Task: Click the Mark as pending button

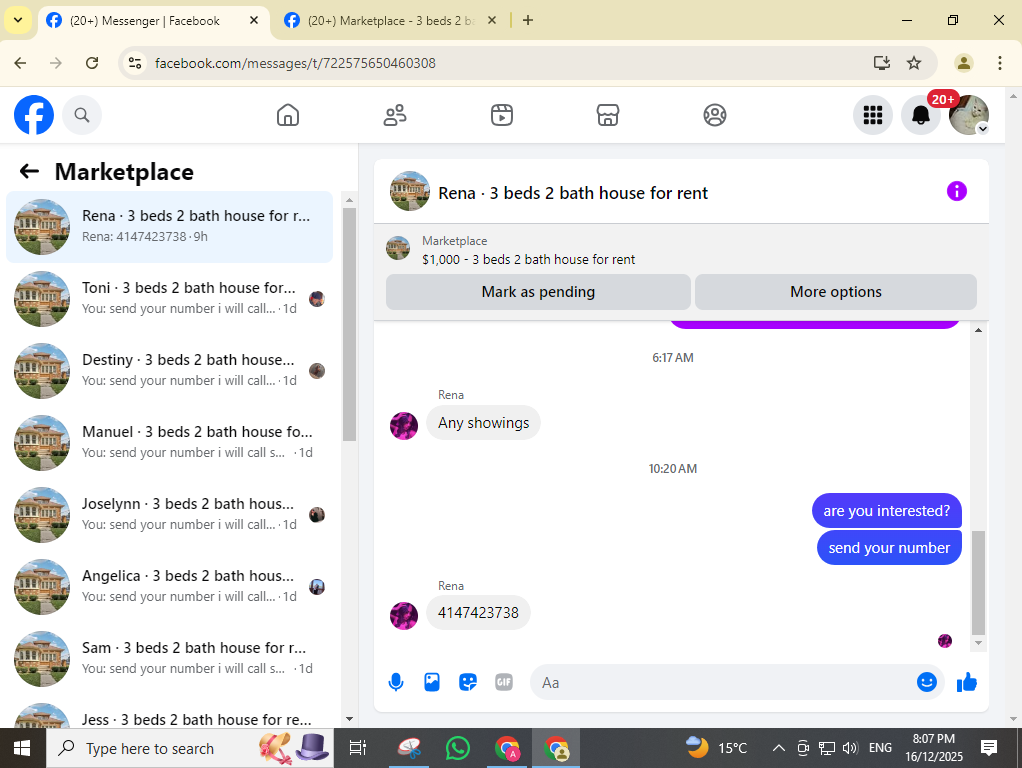Action: point(538,292)
